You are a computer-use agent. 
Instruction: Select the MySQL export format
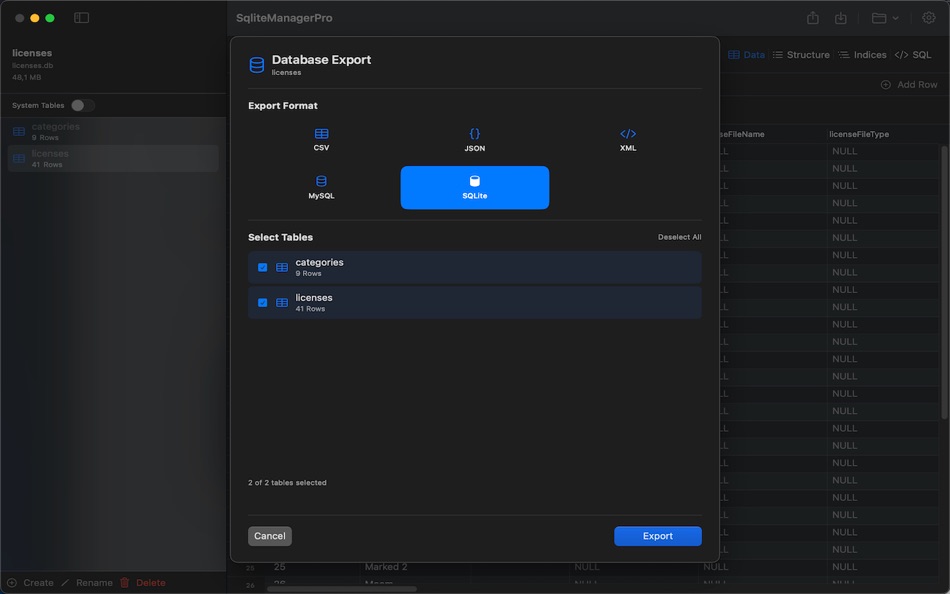(321, 187)
